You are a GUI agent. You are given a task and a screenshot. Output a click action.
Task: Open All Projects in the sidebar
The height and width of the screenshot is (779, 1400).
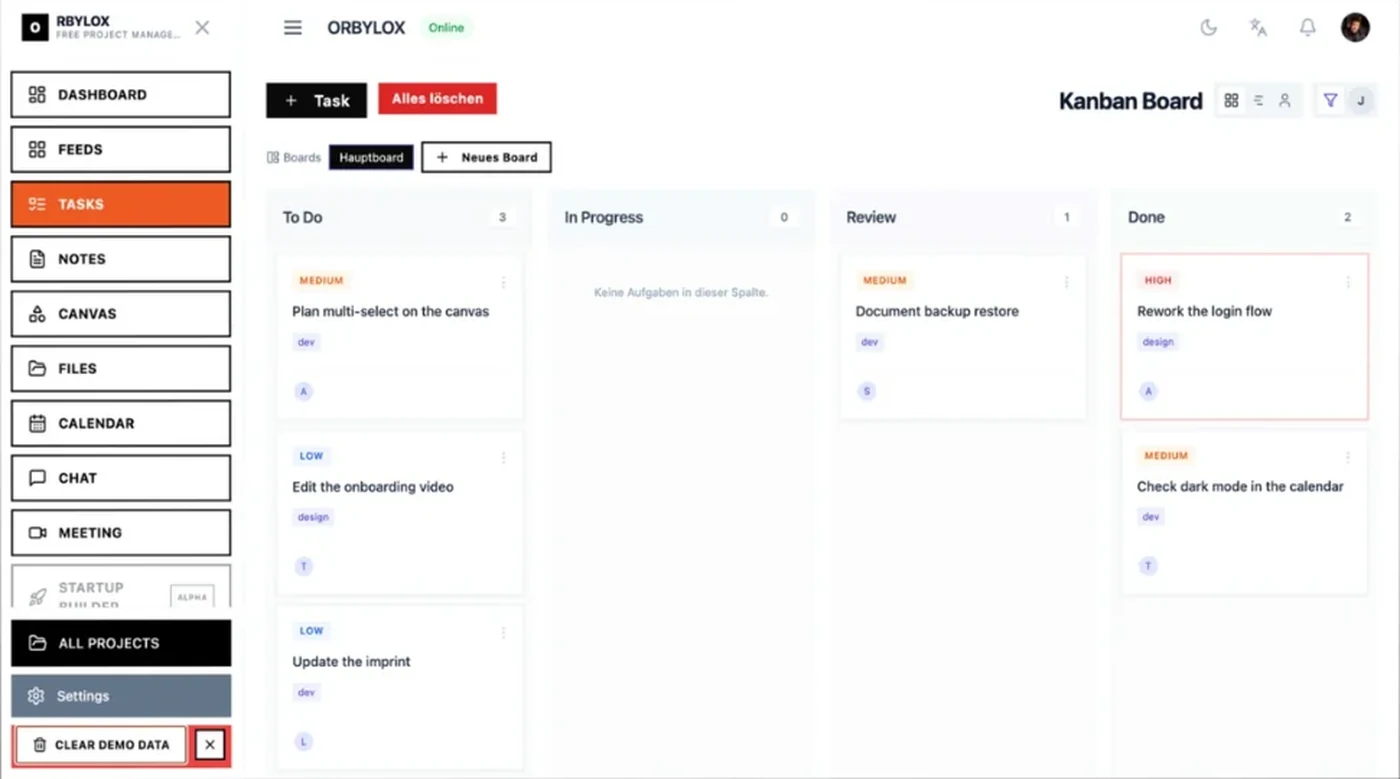point(121,643)
